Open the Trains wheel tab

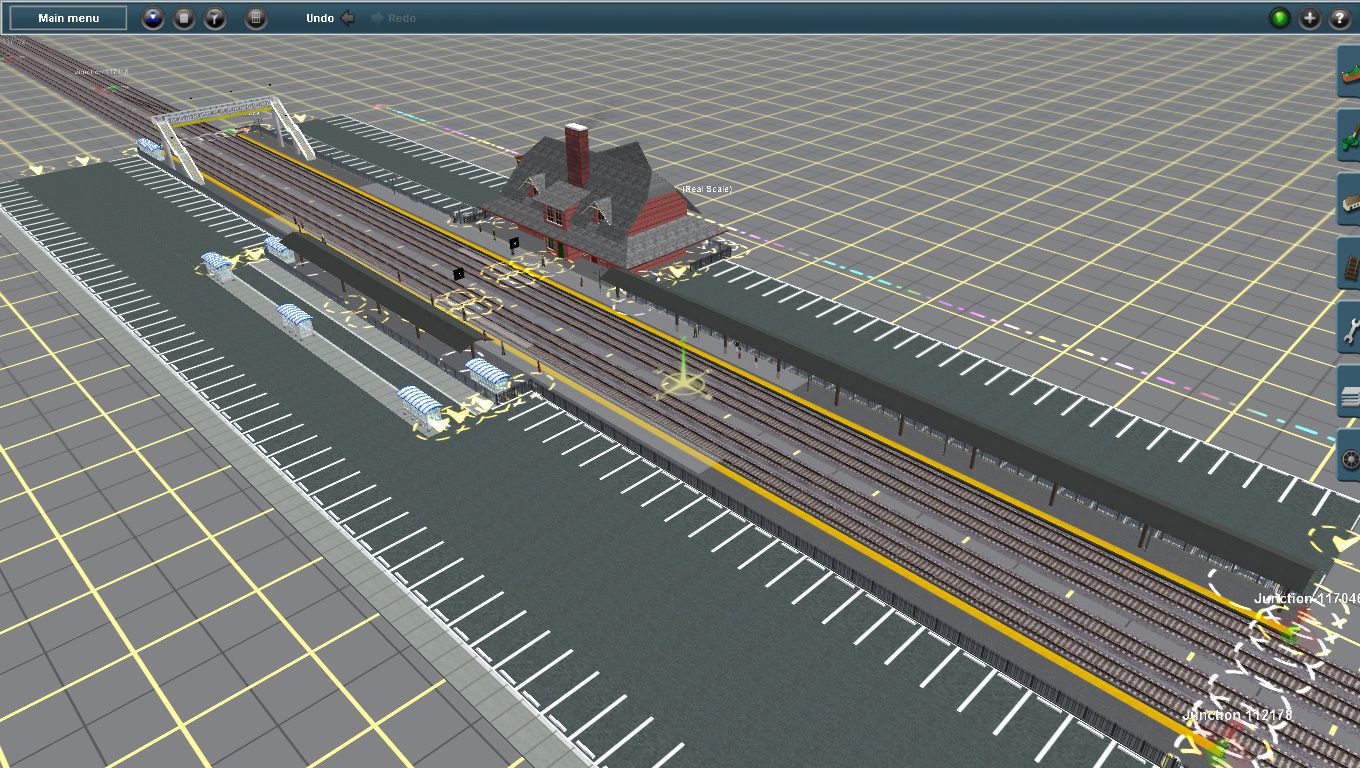click(1349, 456)
